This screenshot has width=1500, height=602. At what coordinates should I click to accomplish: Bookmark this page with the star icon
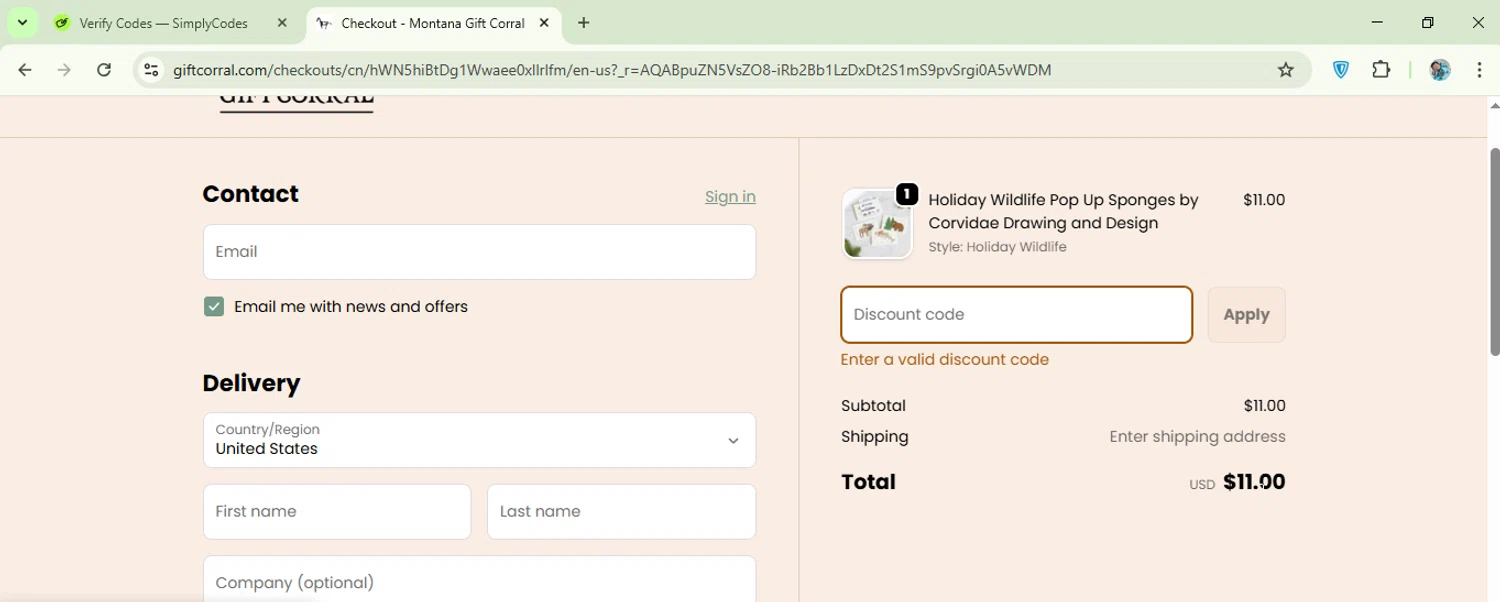click(x=1286, y=70)
